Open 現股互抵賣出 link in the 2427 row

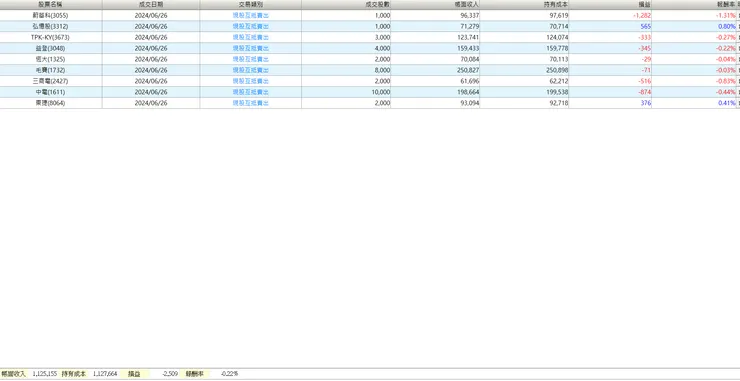[x=251, y=81]
